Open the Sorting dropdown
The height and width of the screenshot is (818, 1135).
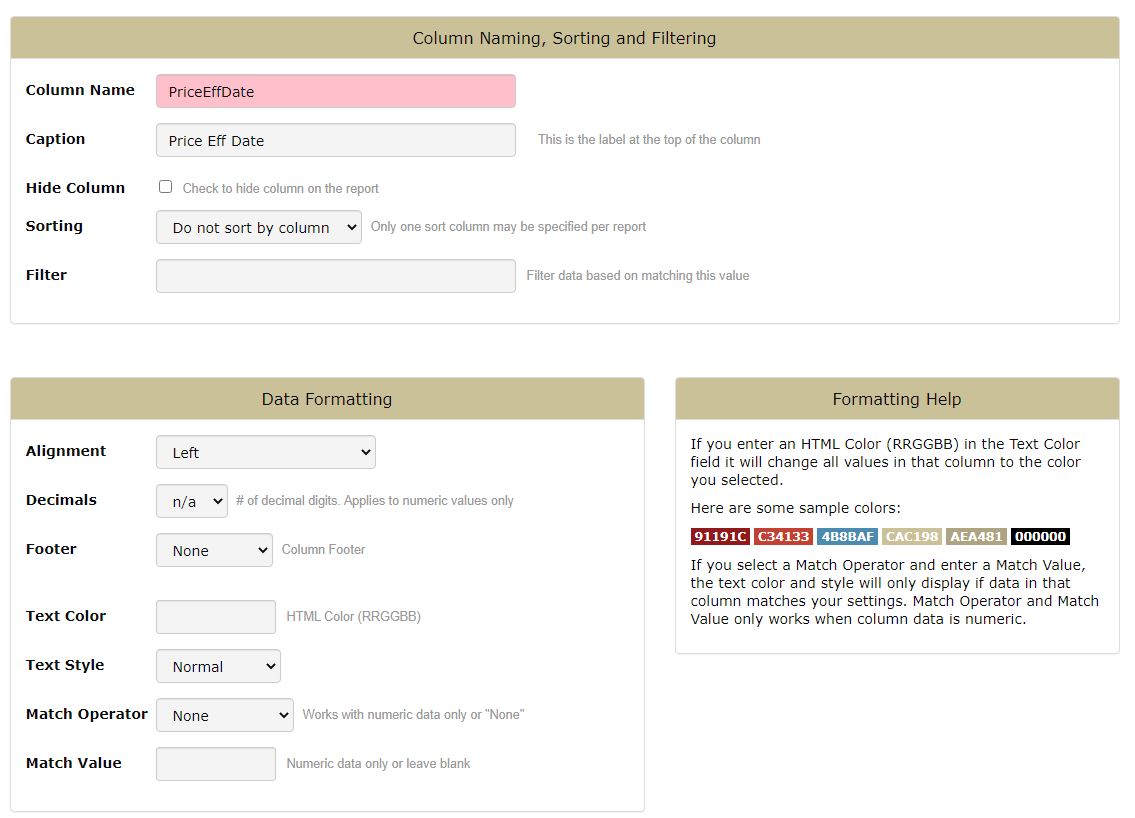(259, 227)
